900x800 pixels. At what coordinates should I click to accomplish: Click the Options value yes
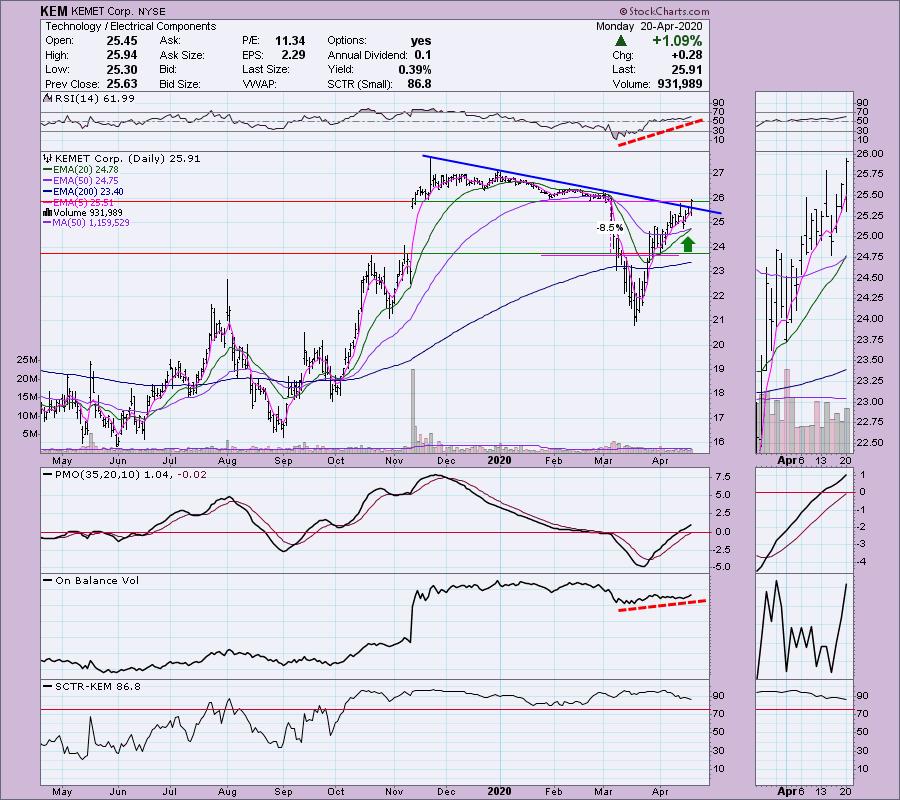(421, 41)
